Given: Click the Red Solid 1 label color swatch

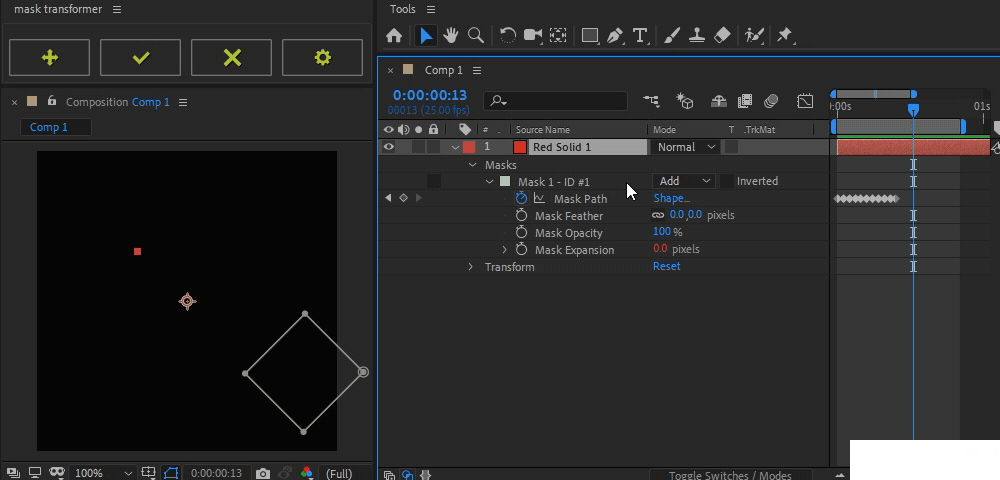Looking at the screenshot, I should pyautogui.click(x=469, y=147).
